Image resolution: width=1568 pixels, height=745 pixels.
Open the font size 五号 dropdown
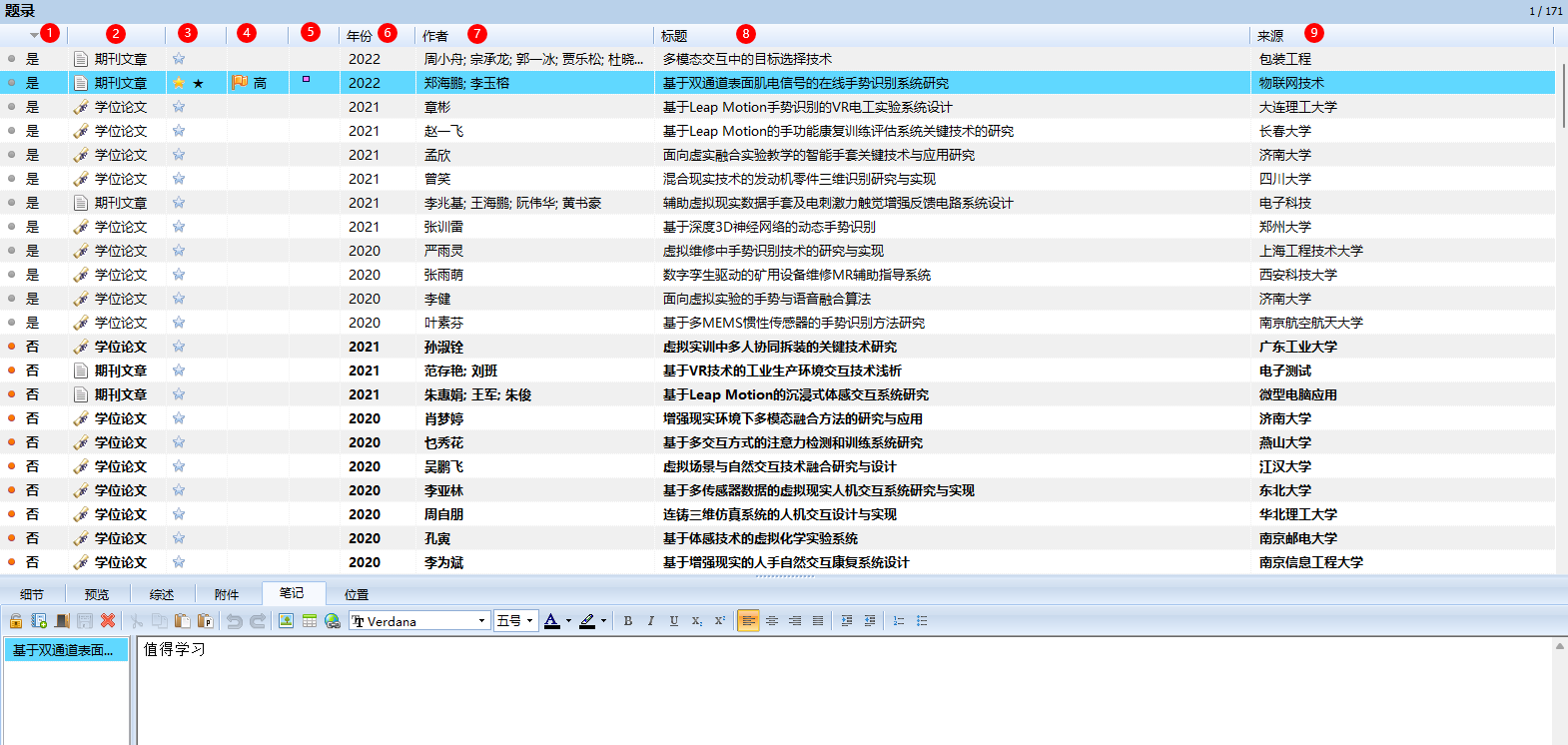[x=529, y=621]
